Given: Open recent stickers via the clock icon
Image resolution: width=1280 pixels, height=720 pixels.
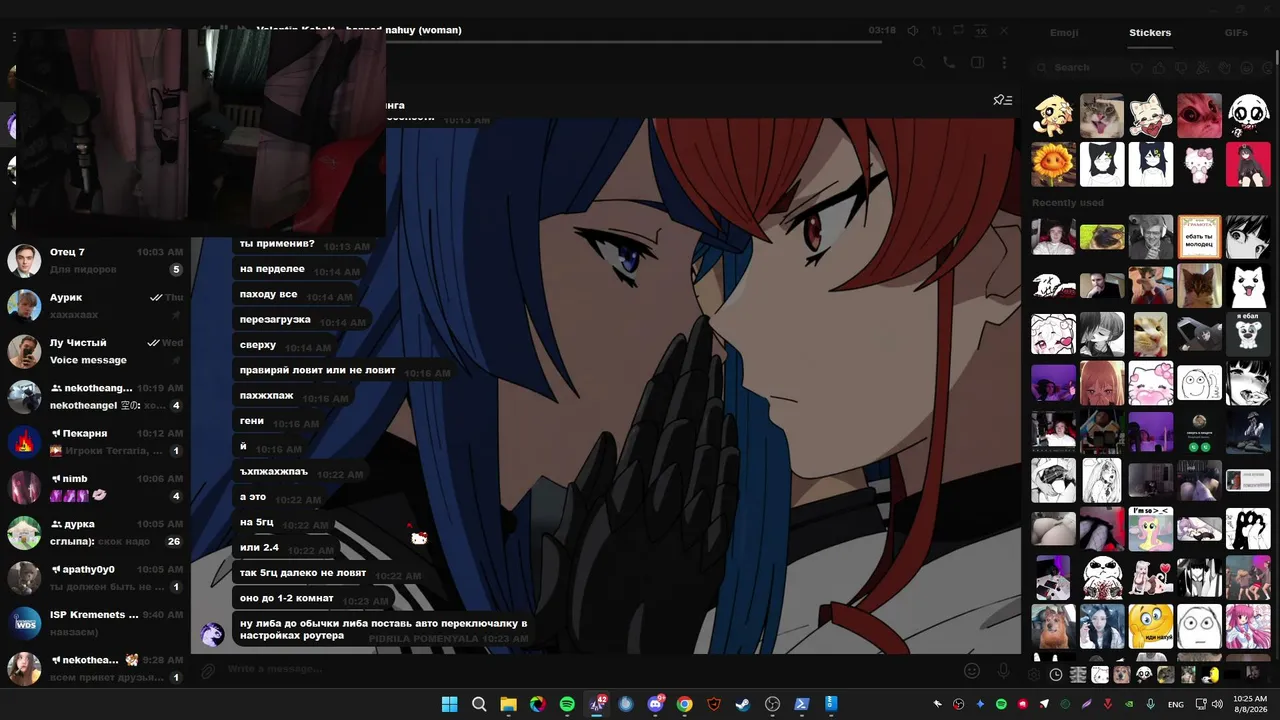Looking at the screenshot, I should [1056, 675].
